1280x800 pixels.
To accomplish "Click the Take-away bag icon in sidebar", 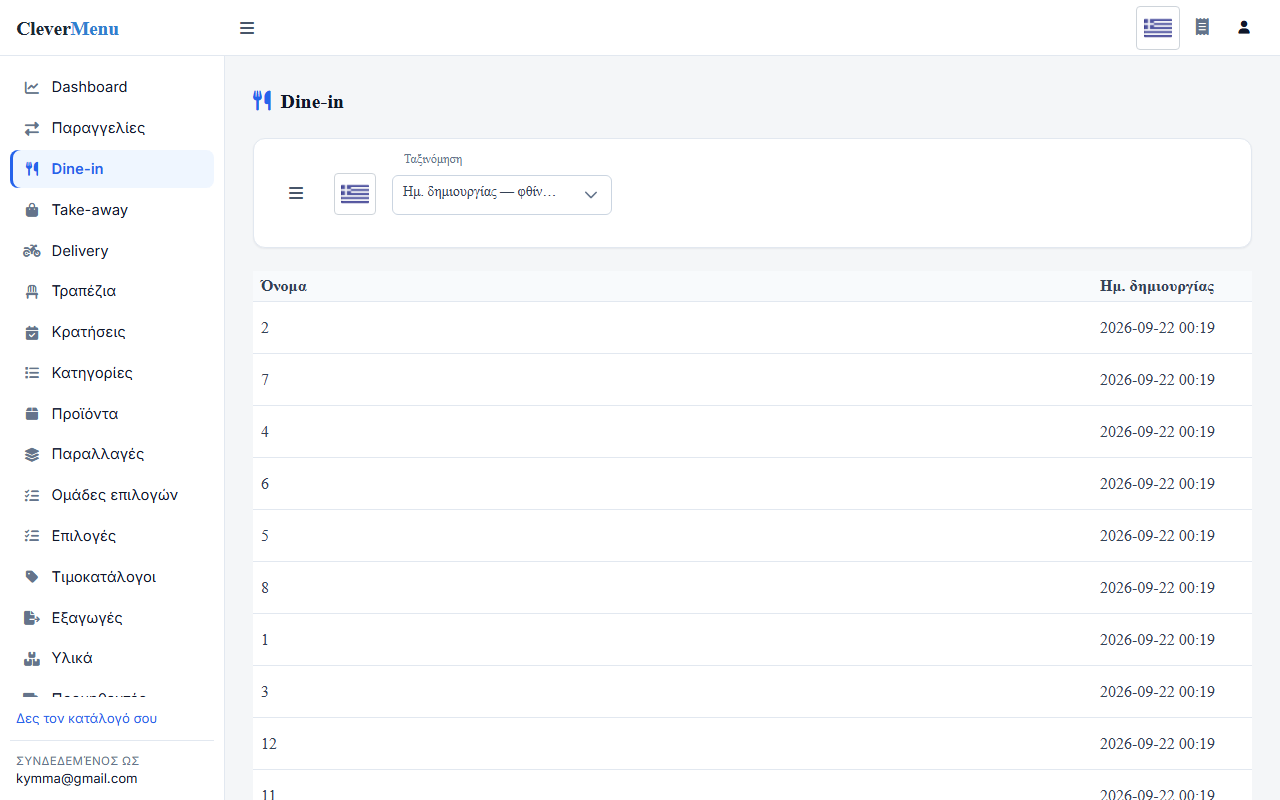I will point(32,210).
